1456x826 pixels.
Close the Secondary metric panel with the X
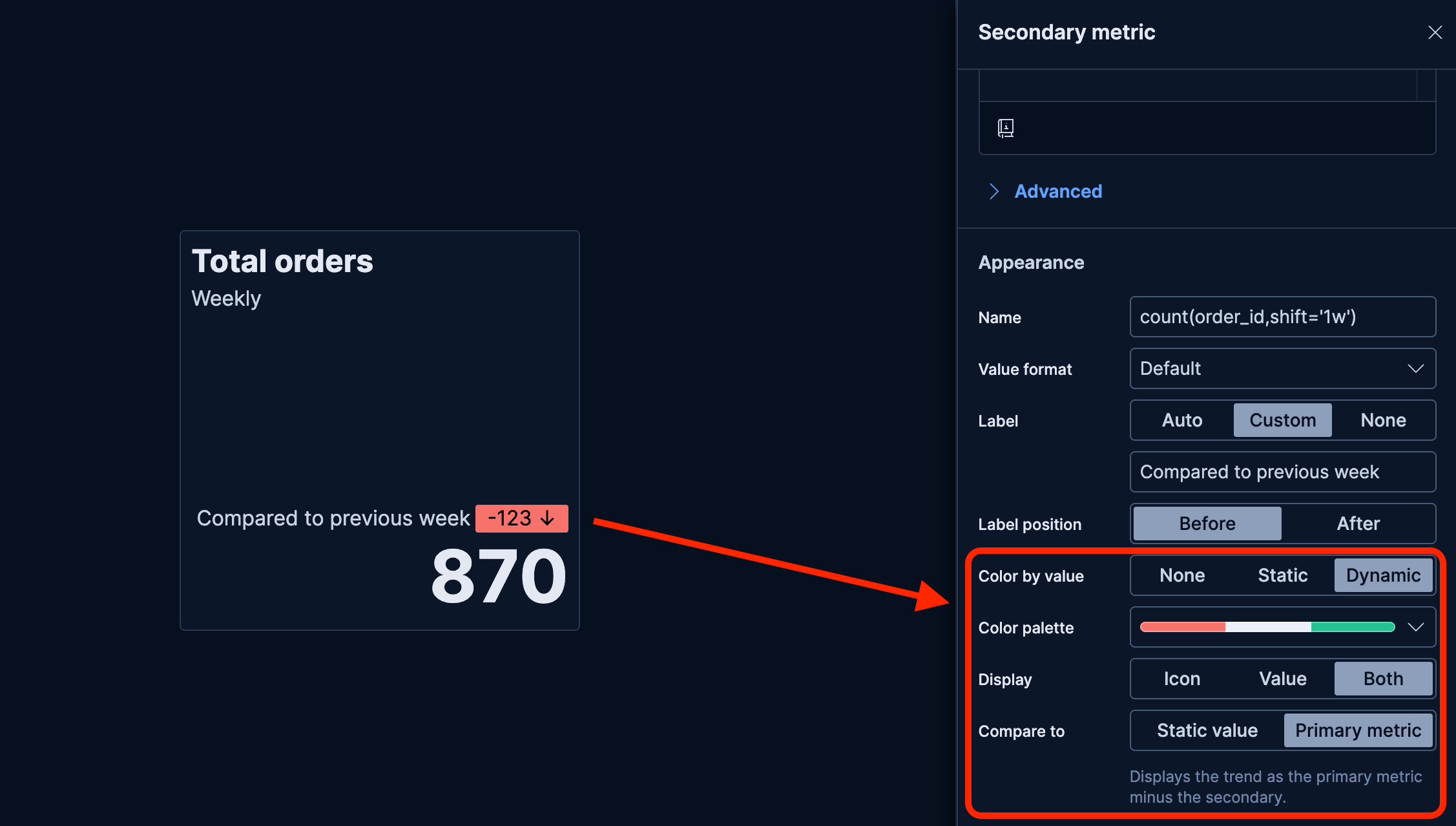[1435, 32]
